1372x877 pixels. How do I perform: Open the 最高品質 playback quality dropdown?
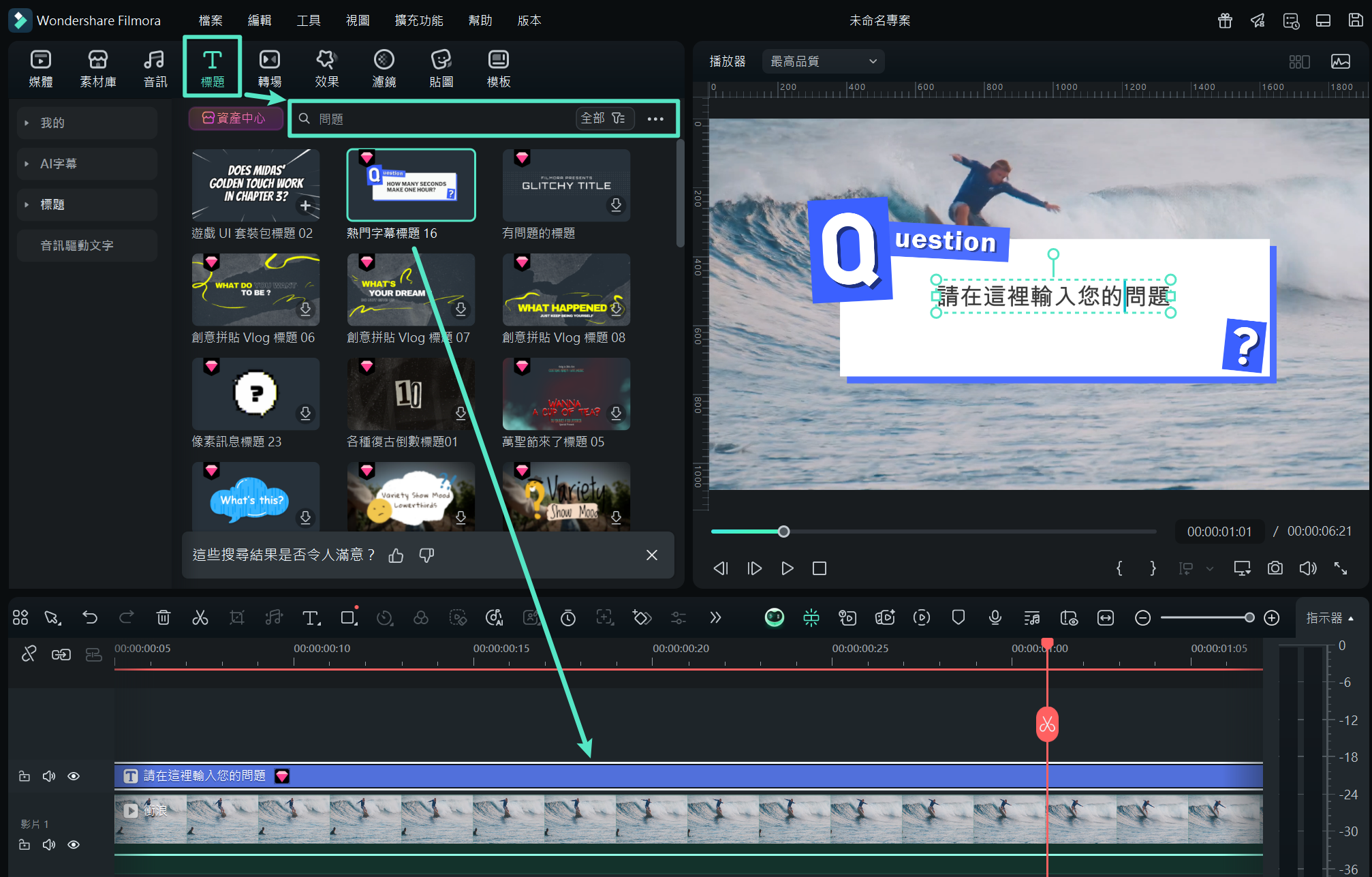click(x=822, y=61)
